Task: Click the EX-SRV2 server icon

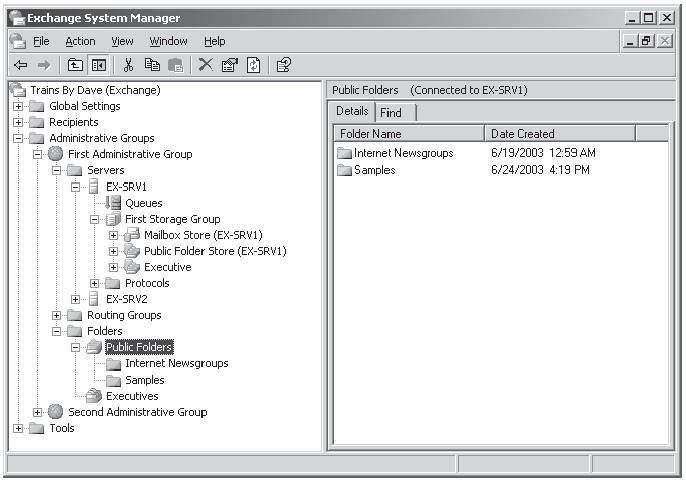Action: pos(94,299)
